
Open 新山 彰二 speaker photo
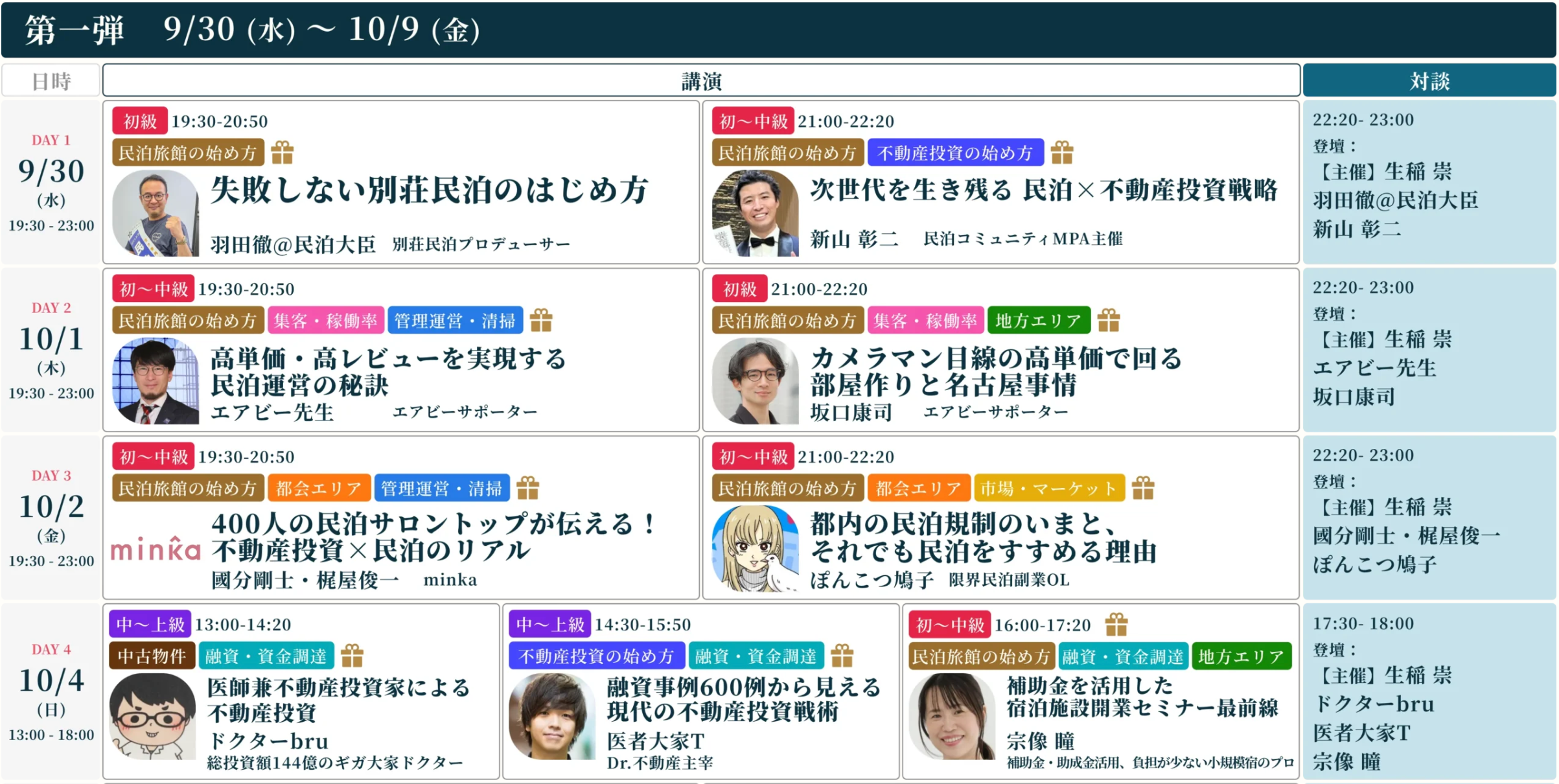(x=756, y=213)
